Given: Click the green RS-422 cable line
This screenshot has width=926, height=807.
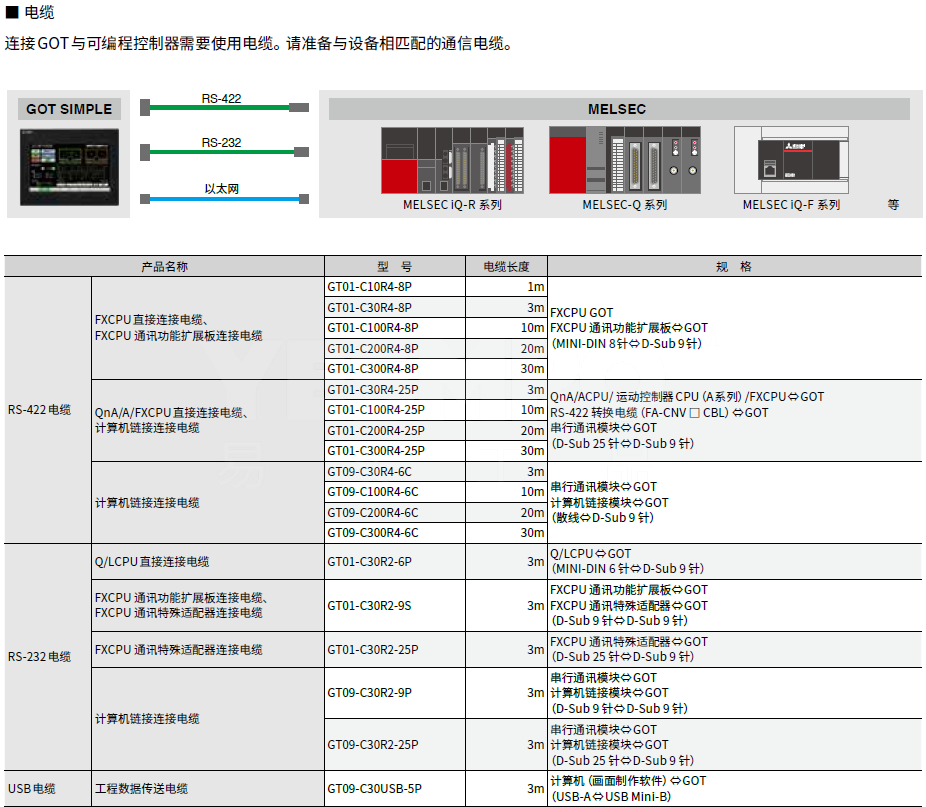Looking at the screenshot, I should click(x=221, y=106).
